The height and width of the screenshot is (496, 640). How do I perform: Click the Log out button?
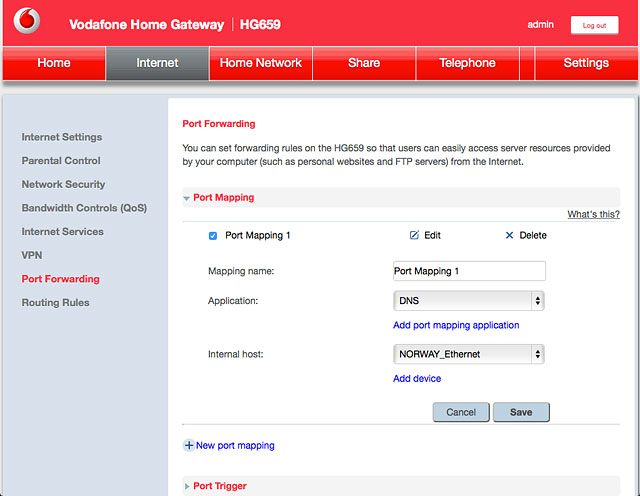[x=594, y=25]
